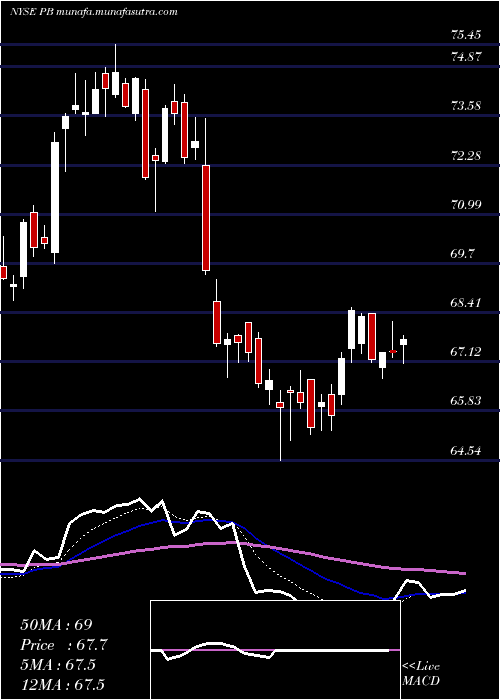
Task: Select the 70.99 price level label
Action: coord(466,205)
